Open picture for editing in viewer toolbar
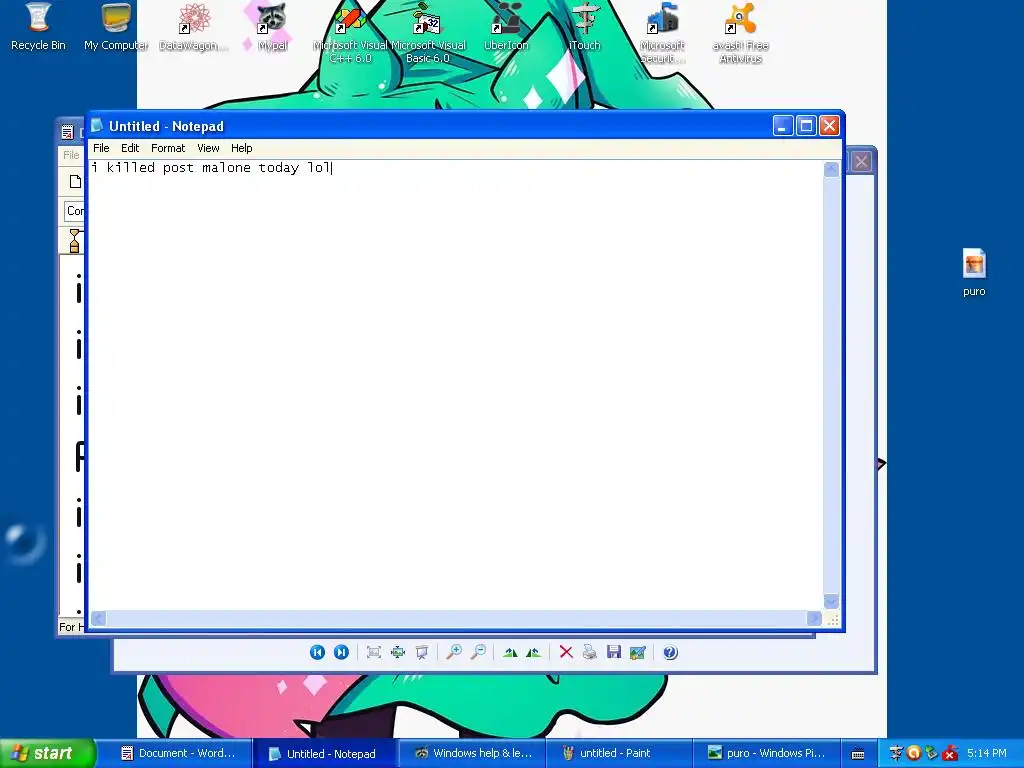Screen dimensions: 1024x768 pos(637,652)
